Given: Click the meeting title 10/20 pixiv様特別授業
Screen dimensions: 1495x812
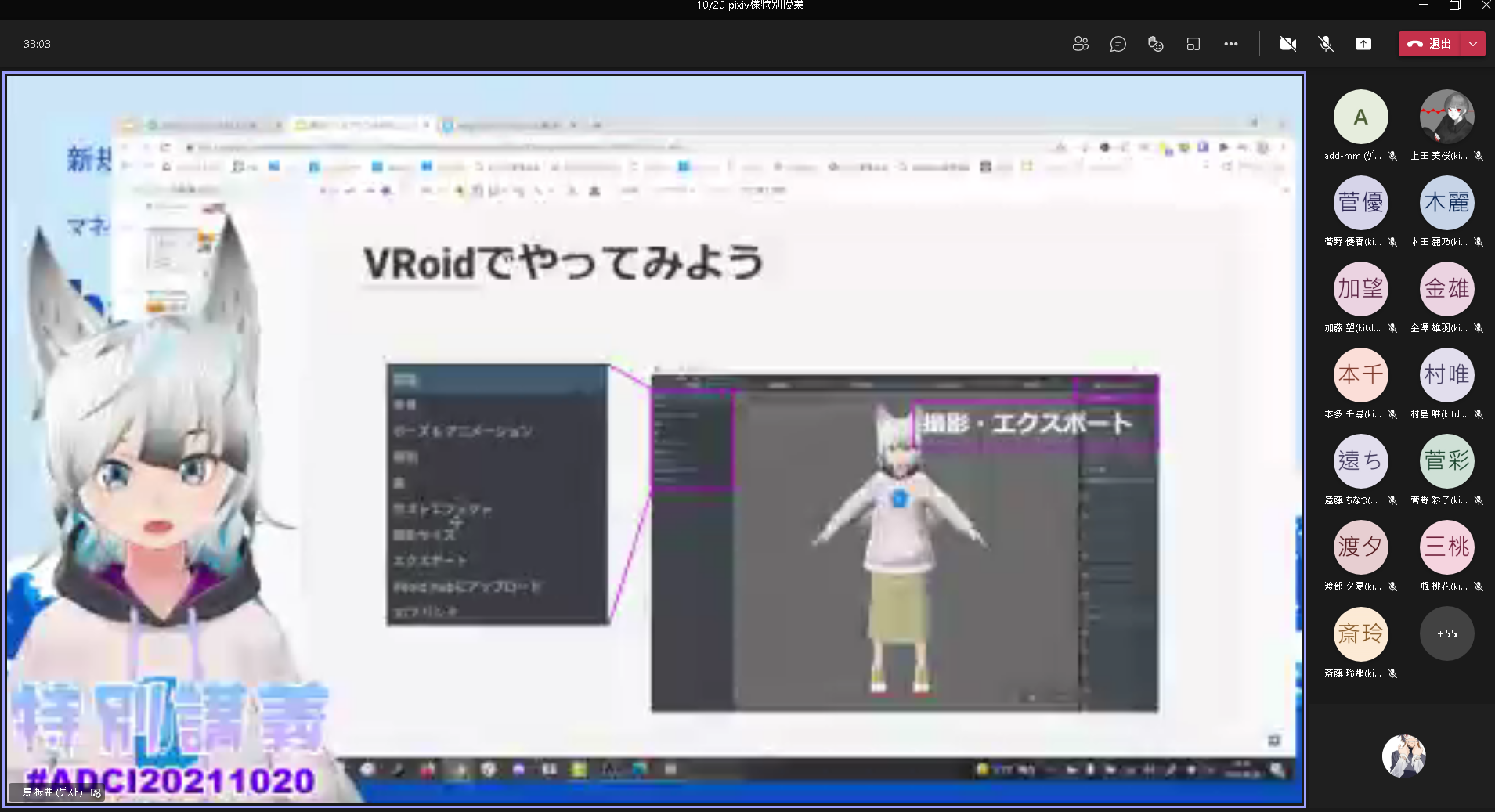Looking at the screenshot, I should click(750, 5).
